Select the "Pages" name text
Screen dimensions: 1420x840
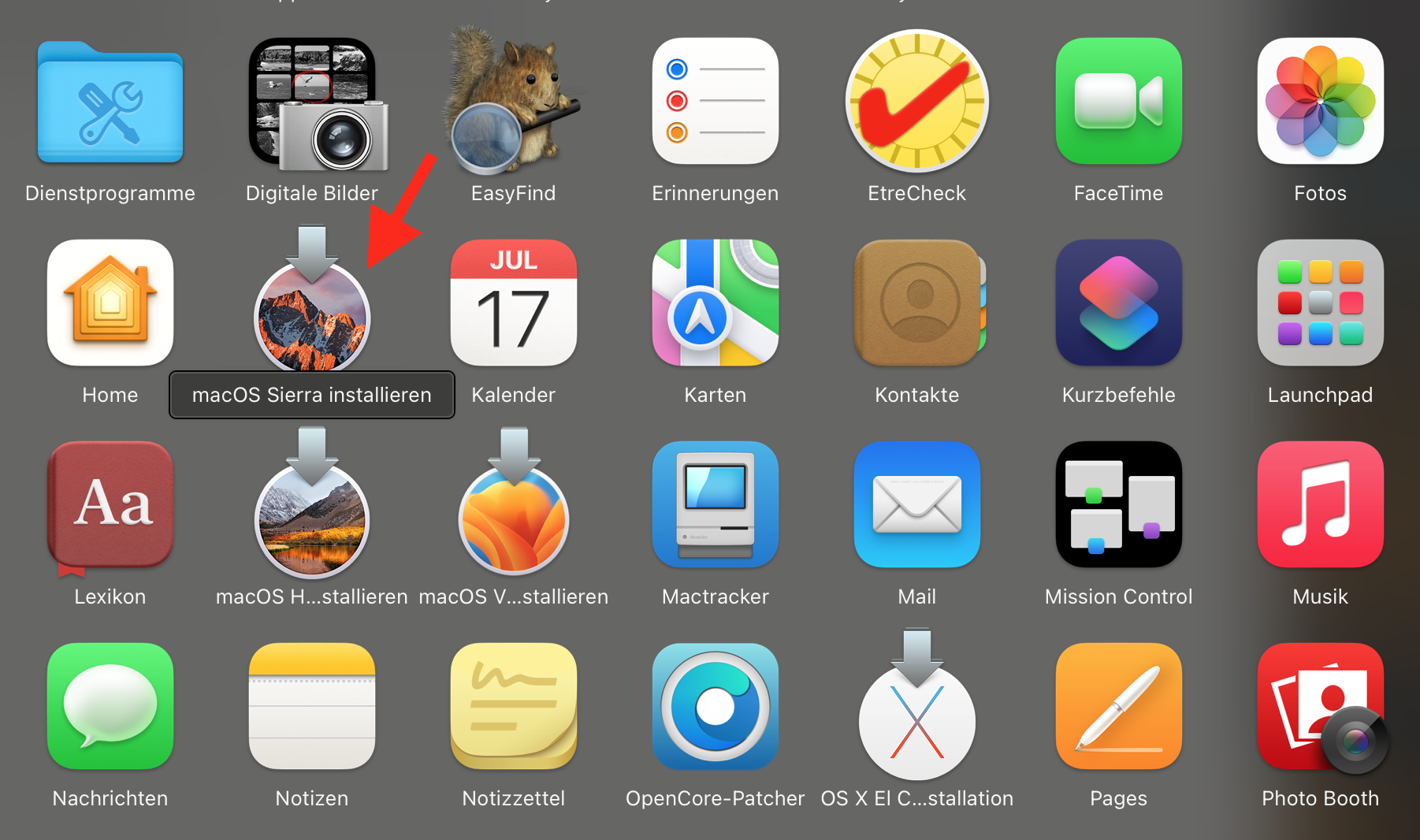pyautogui.click(x=1119, y=798)
